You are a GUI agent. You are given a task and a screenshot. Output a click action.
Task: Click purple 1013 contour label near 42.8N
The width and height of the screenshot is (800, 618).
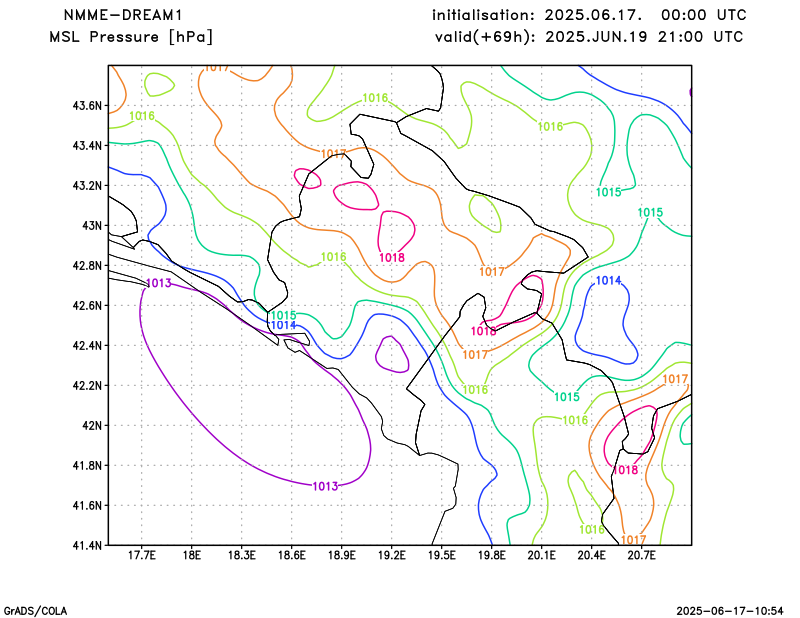(x=159, y=283)
